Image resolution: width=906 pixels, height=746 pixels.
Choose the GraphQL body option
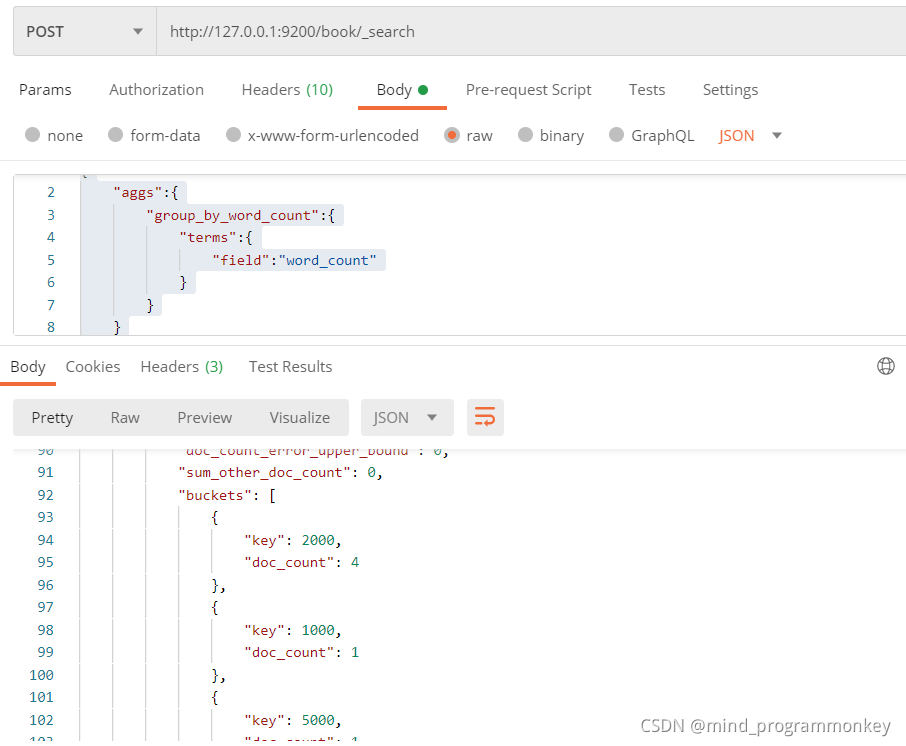[x=617, y=135]
